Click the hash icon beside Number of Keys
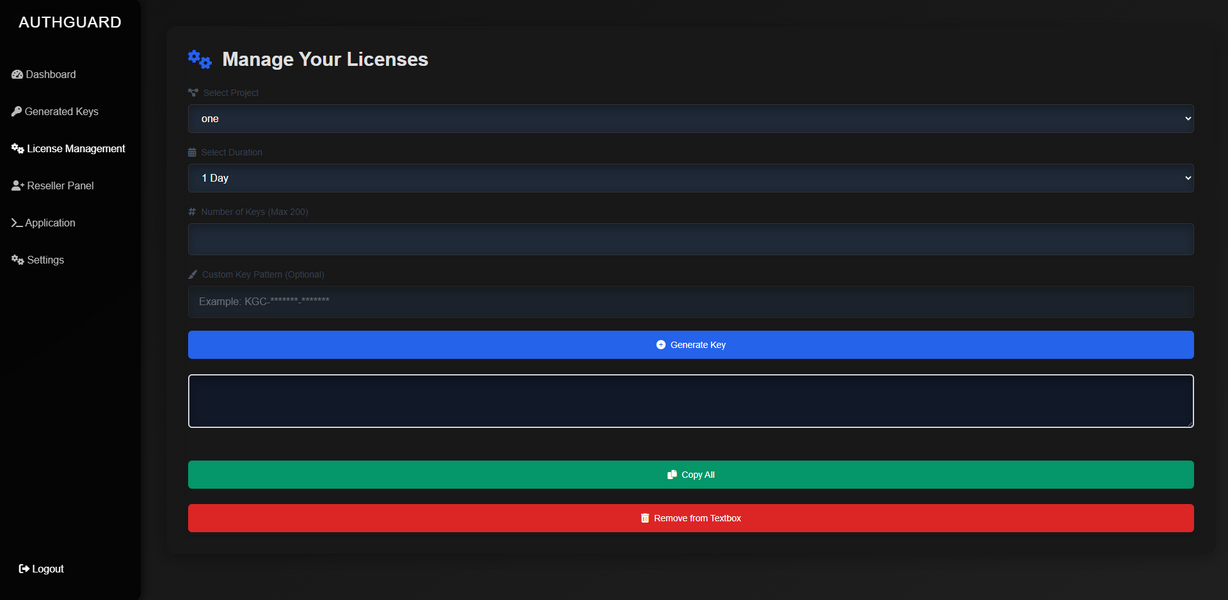 click(191, 212)
